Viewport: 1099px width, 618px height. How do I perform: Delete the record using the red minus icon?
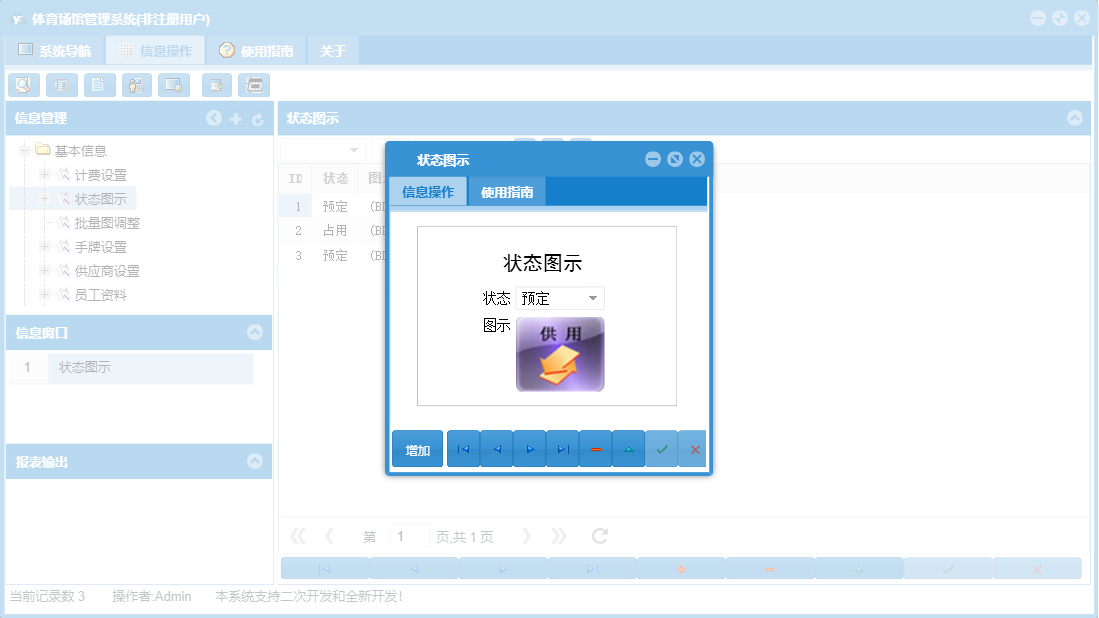pyautogui.click(x=595, y=449)
